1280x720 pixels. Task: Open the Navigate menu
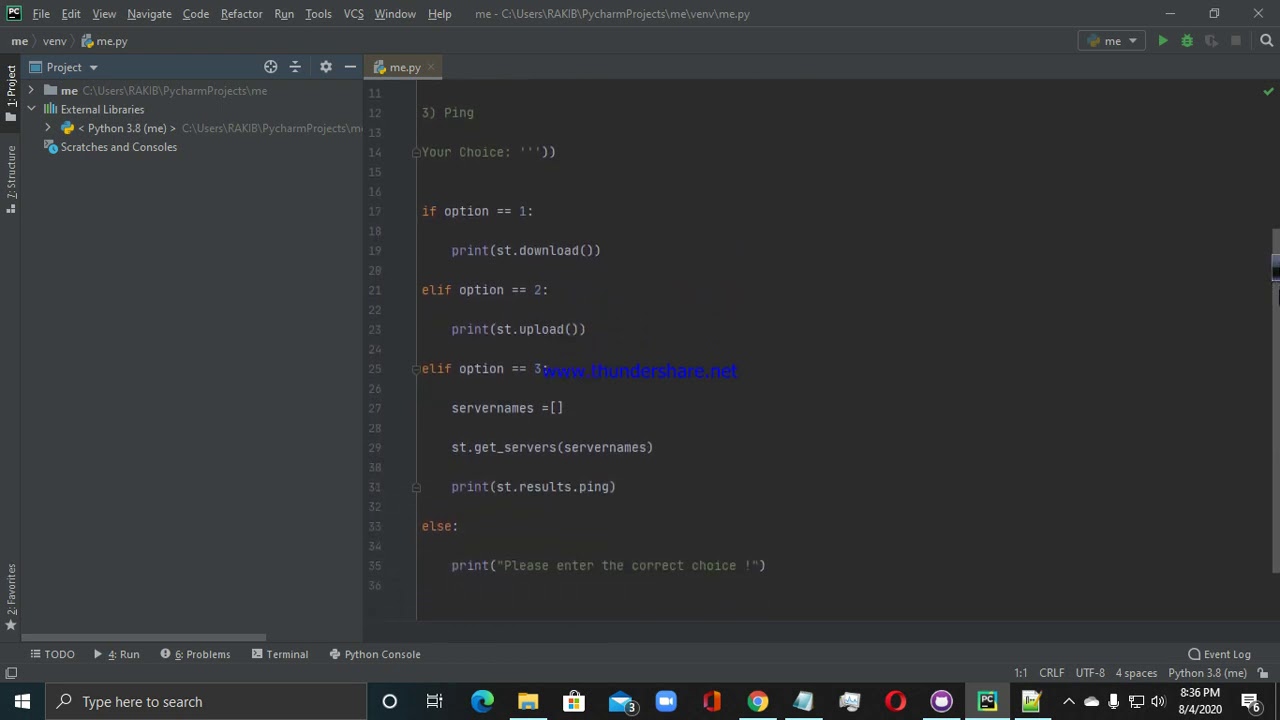[149, 14]
